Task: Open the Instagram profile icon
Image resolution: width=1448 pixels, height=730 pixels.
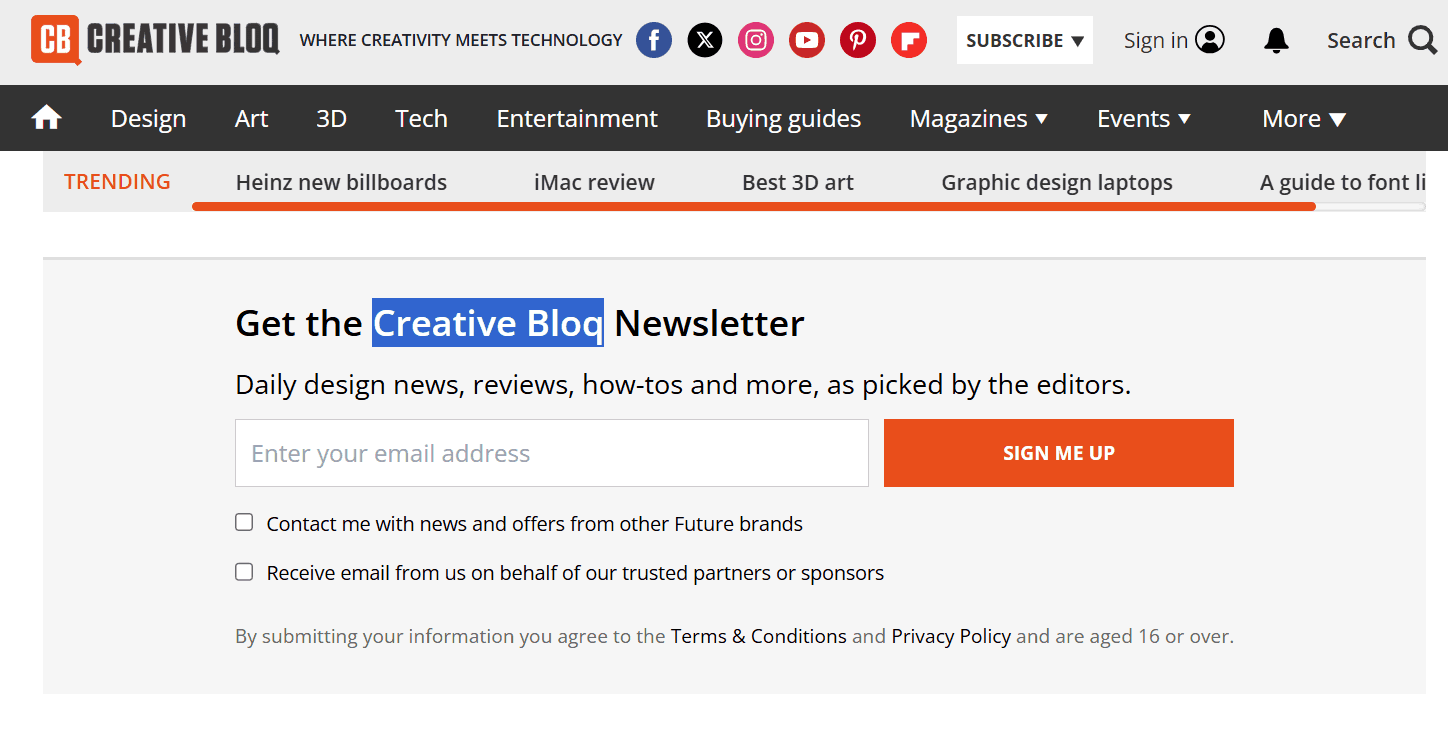Action: (x=756, y=40)
